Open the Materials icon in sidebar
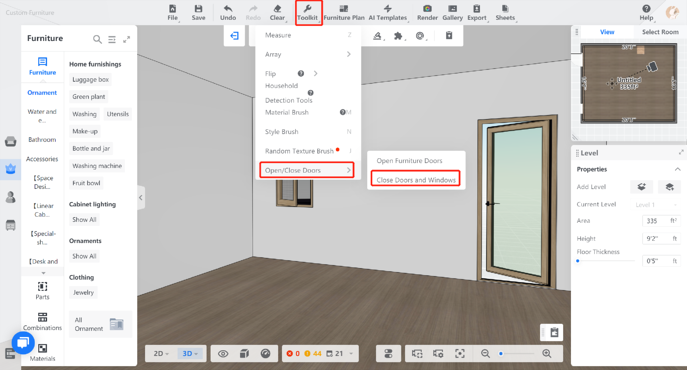687x370 pixels. click(x=42, y=349)
